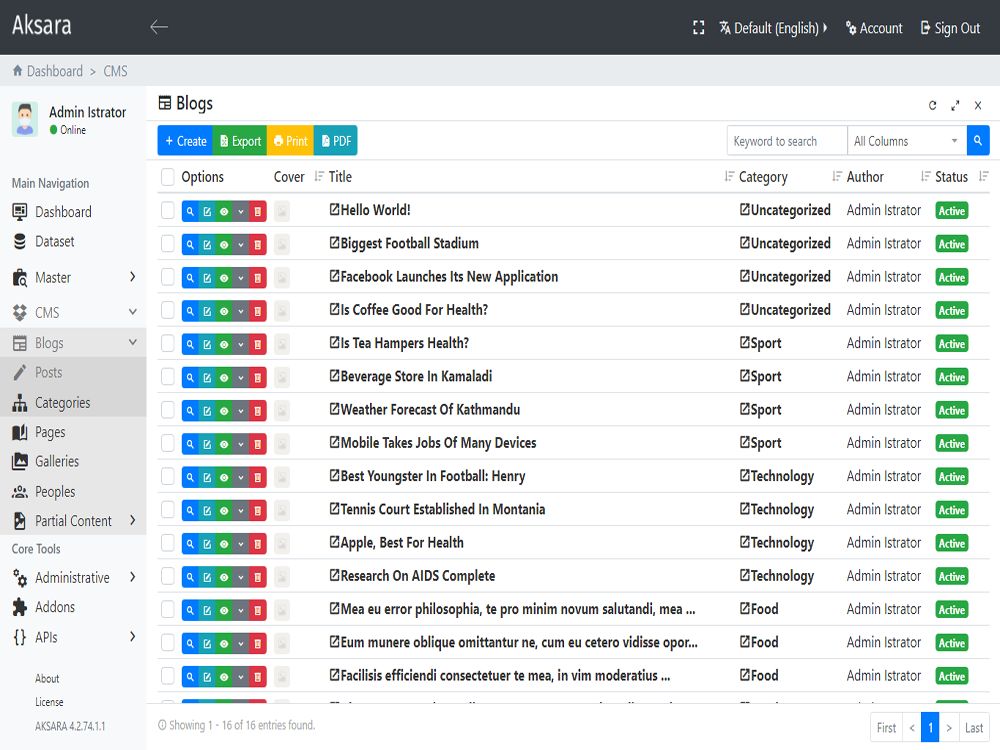Click the Create button
This screenshot has height=750, width=1000.
click(185, 141)
